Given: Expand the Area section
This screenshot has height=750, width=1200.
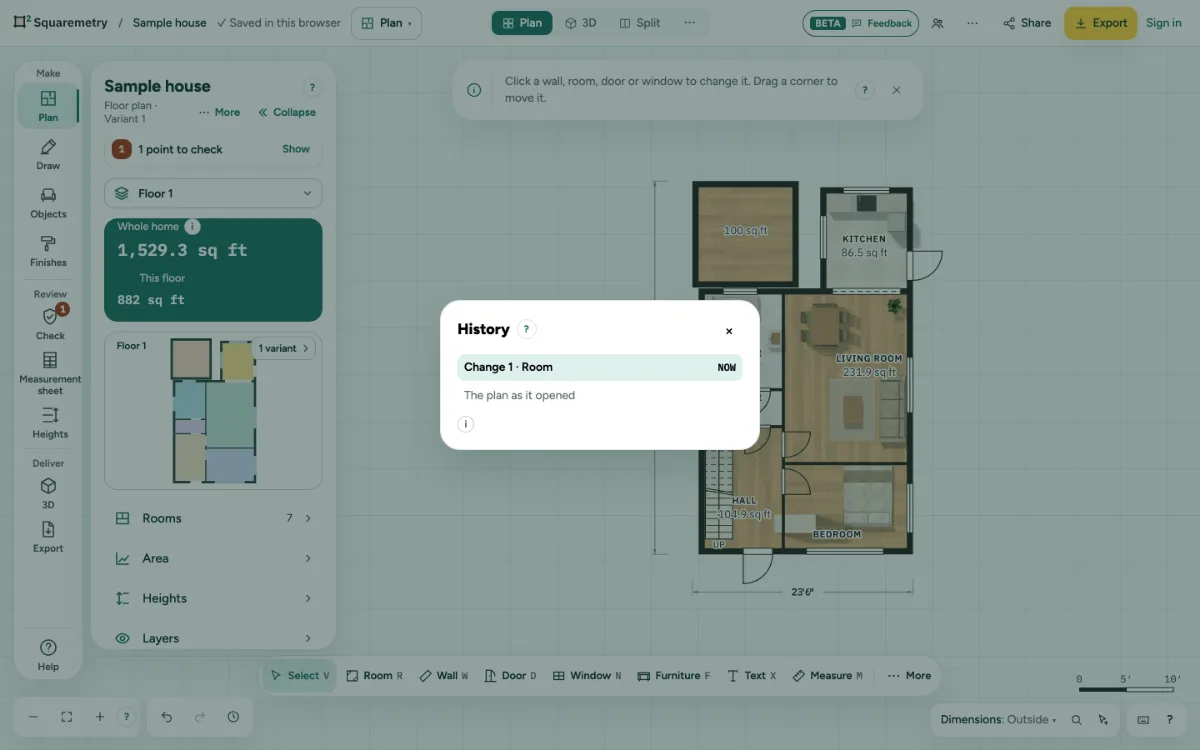Looking at the screenshot, I should tap(213, 558).
